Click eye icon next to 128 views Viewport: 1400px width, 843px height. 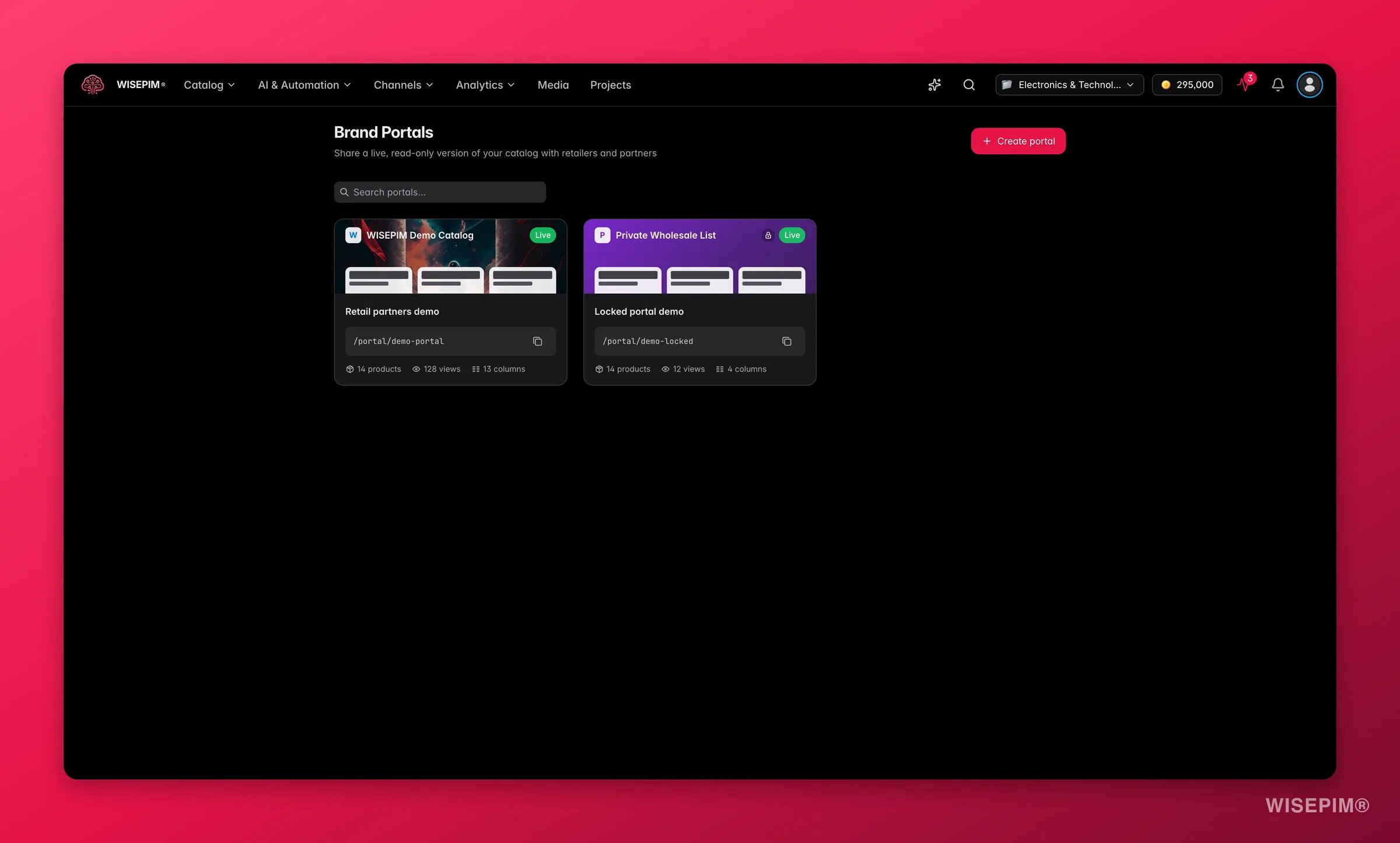point(416,369)
